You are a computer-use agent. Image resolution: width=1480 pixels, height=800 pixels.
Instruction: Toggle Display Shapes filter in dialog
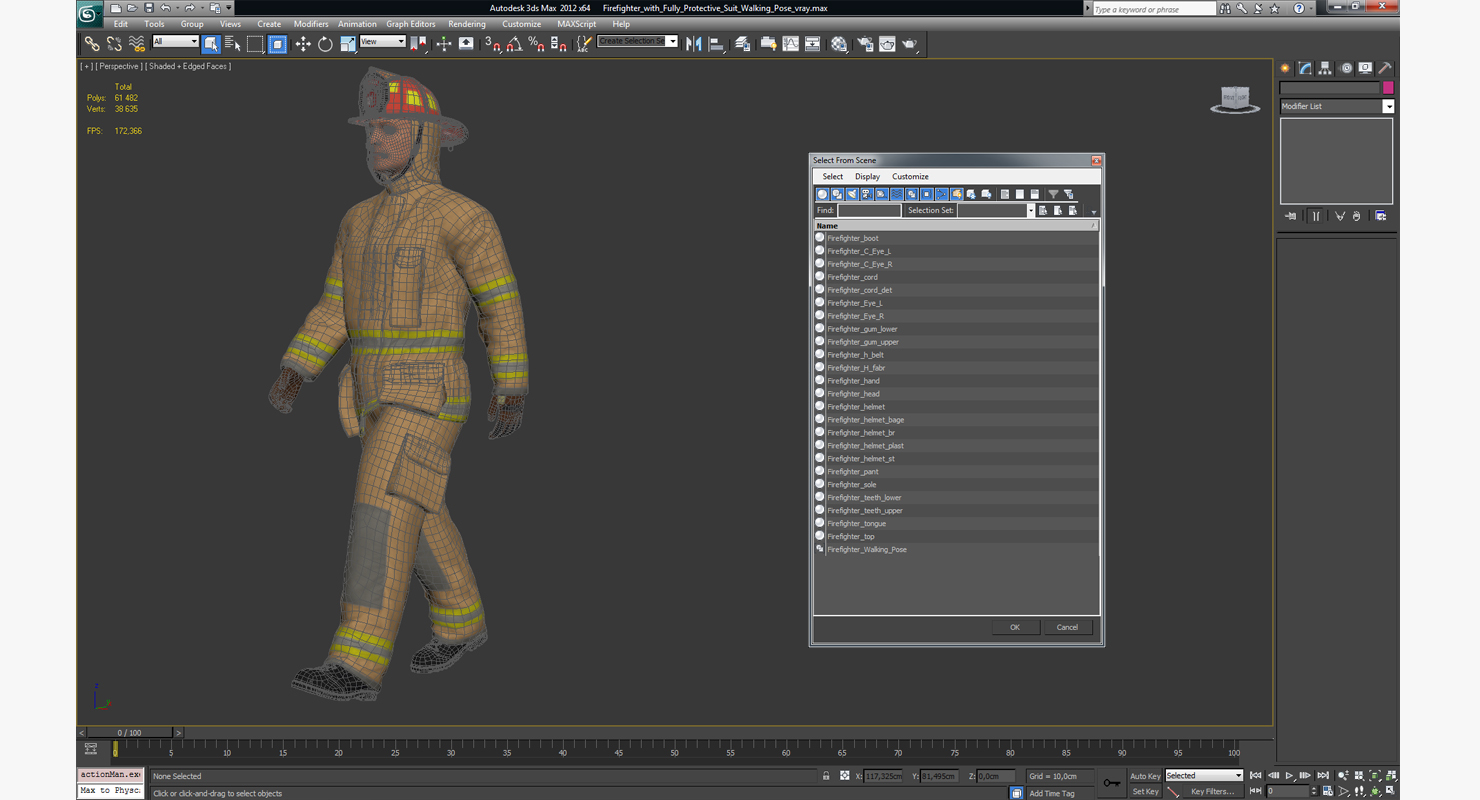pos(837,194)
